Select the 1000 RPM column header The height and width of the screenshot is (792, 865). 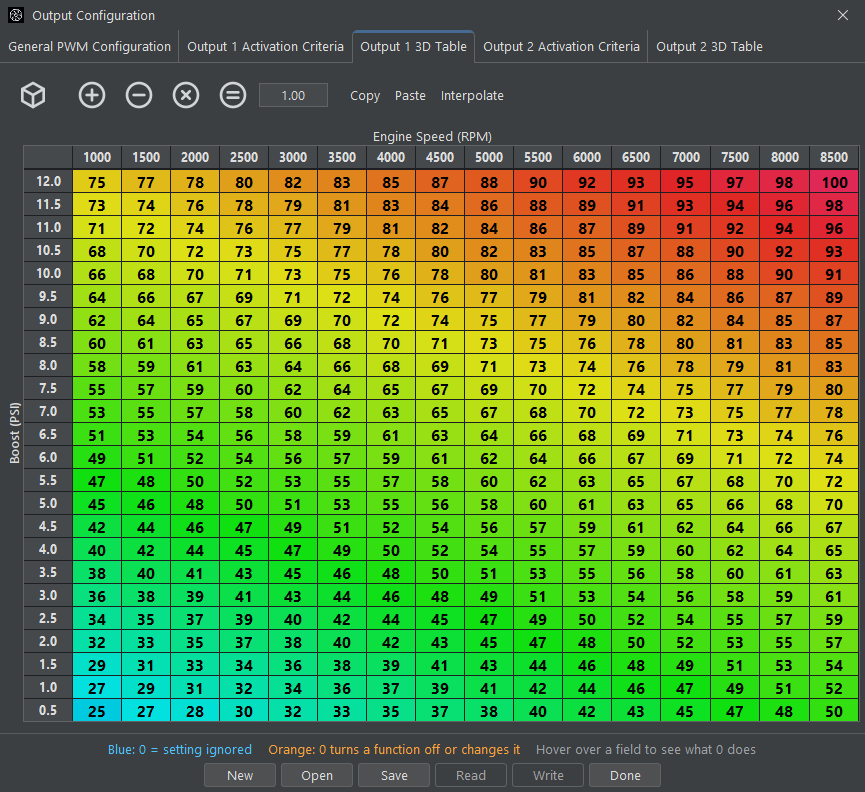pos(97,157)
